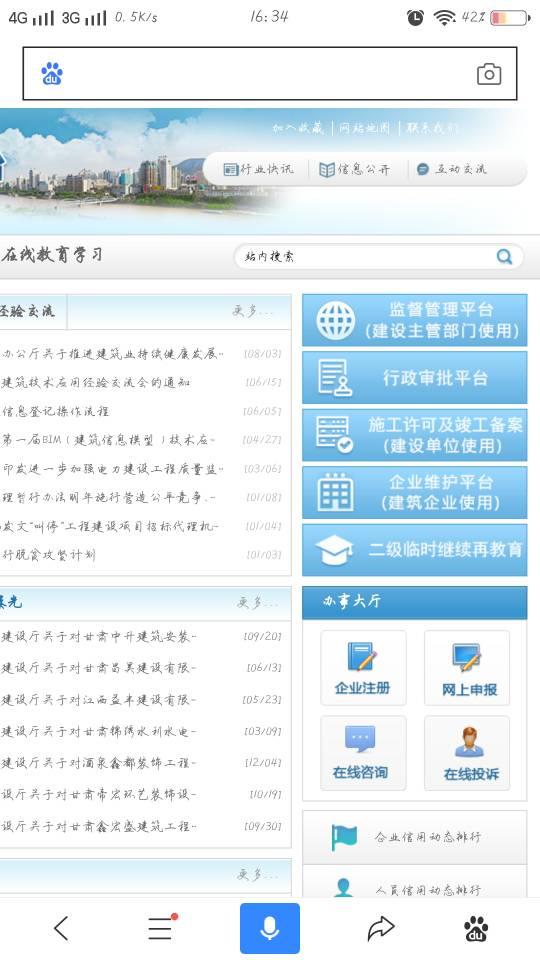Image resolution: width=540 pixels, height=960 pixels.
Task: Open the 行业快讯 nav item
Action: 258,169
